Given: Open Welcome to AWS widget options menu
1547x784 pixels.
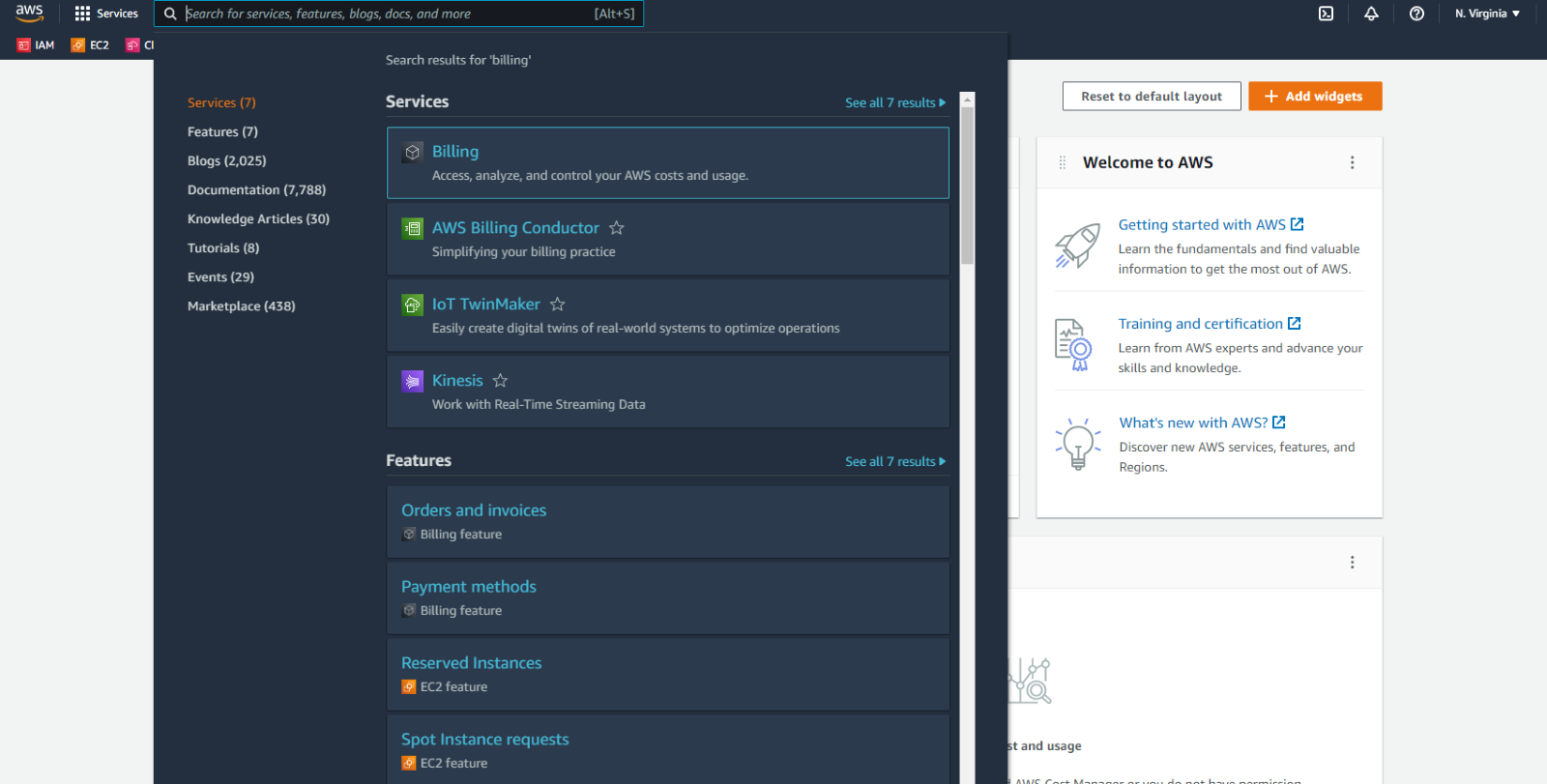Looking at the screenshot, I should point(1352,162).
